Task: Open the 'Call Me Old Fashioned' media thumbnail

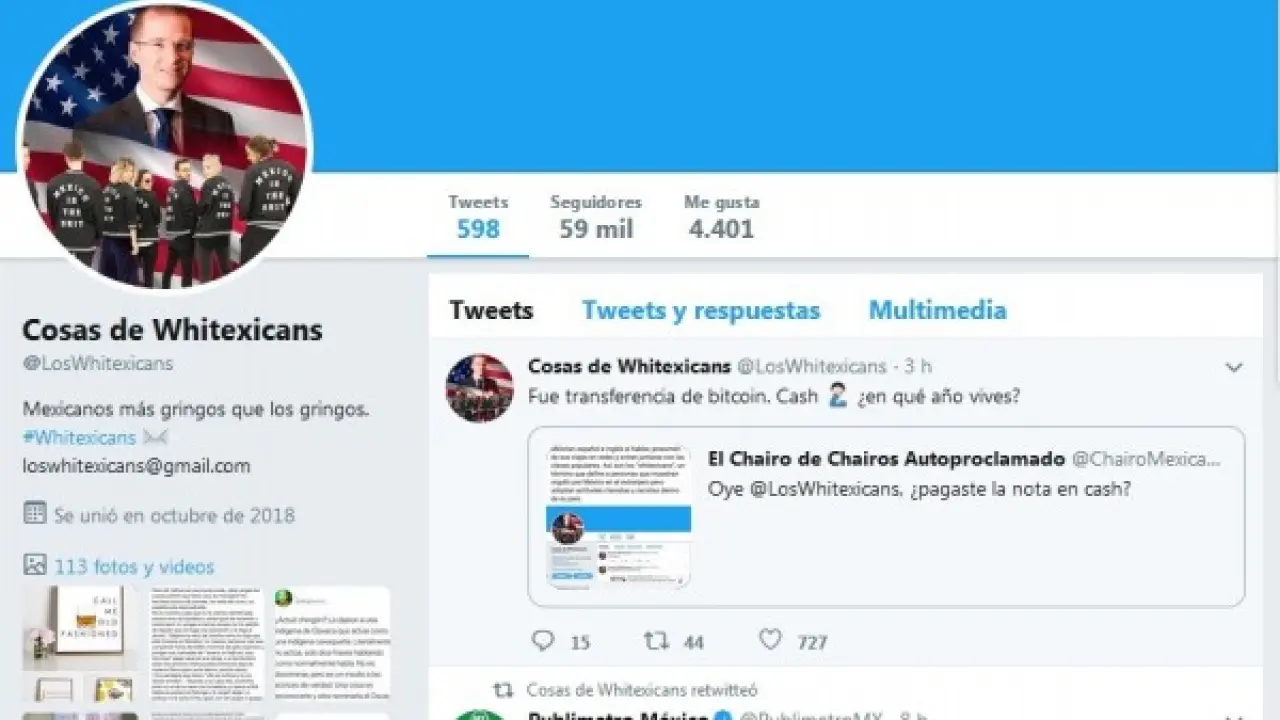Action: (80, 628)
